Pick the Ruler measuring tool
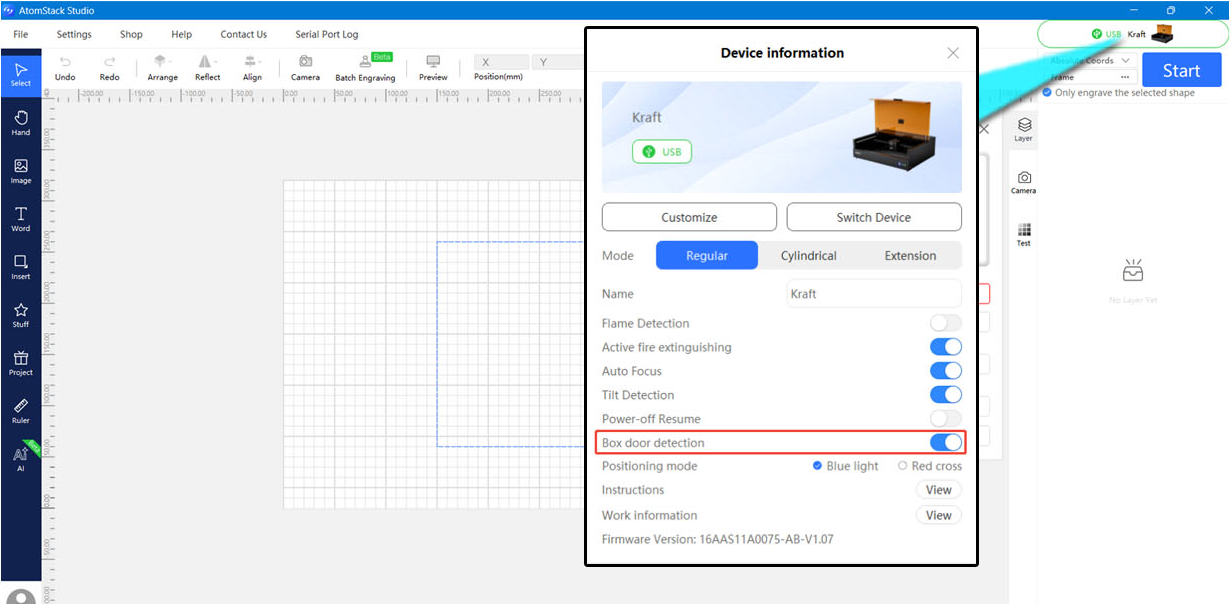Screen dimensions: 1231x604 (21, 411)
